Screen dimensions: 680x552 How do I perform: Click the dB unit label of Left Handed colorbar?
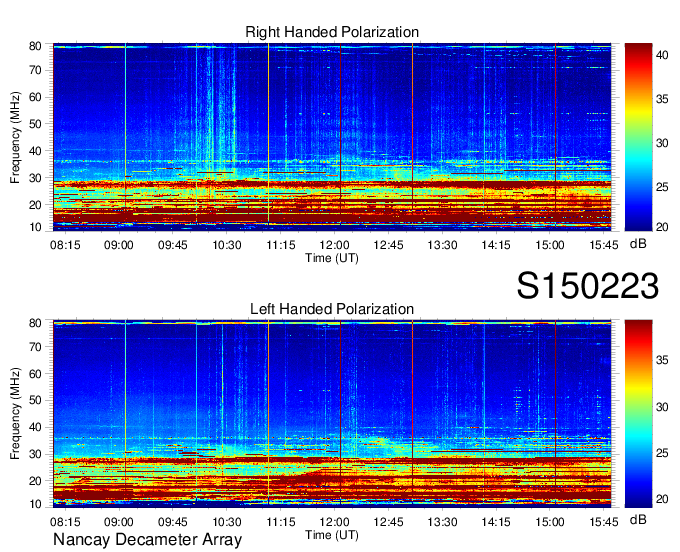click(638, 520)
